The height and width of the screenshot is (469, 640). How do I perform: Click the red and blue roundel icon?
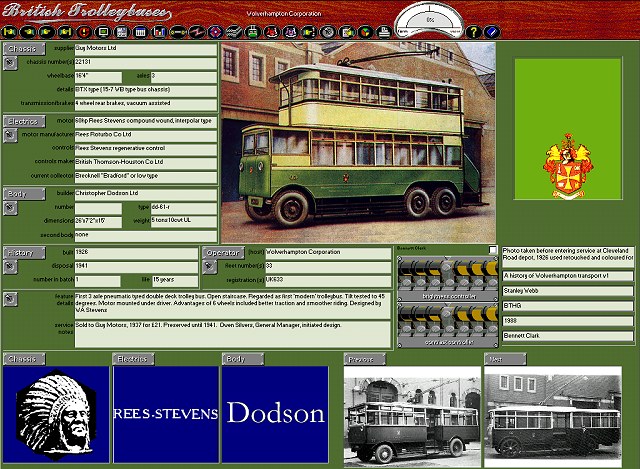tap(216, 32)
